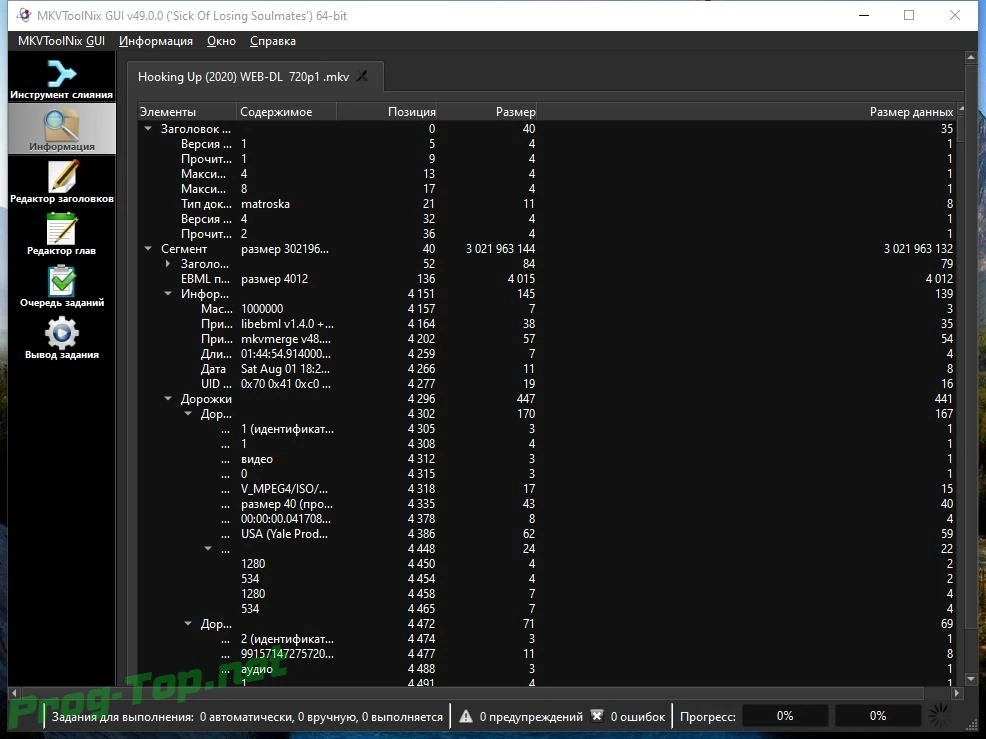The height and width of the screenshot is (739, 986).
Task: Select the matroska document type row
Action: (x=546, y=204)
